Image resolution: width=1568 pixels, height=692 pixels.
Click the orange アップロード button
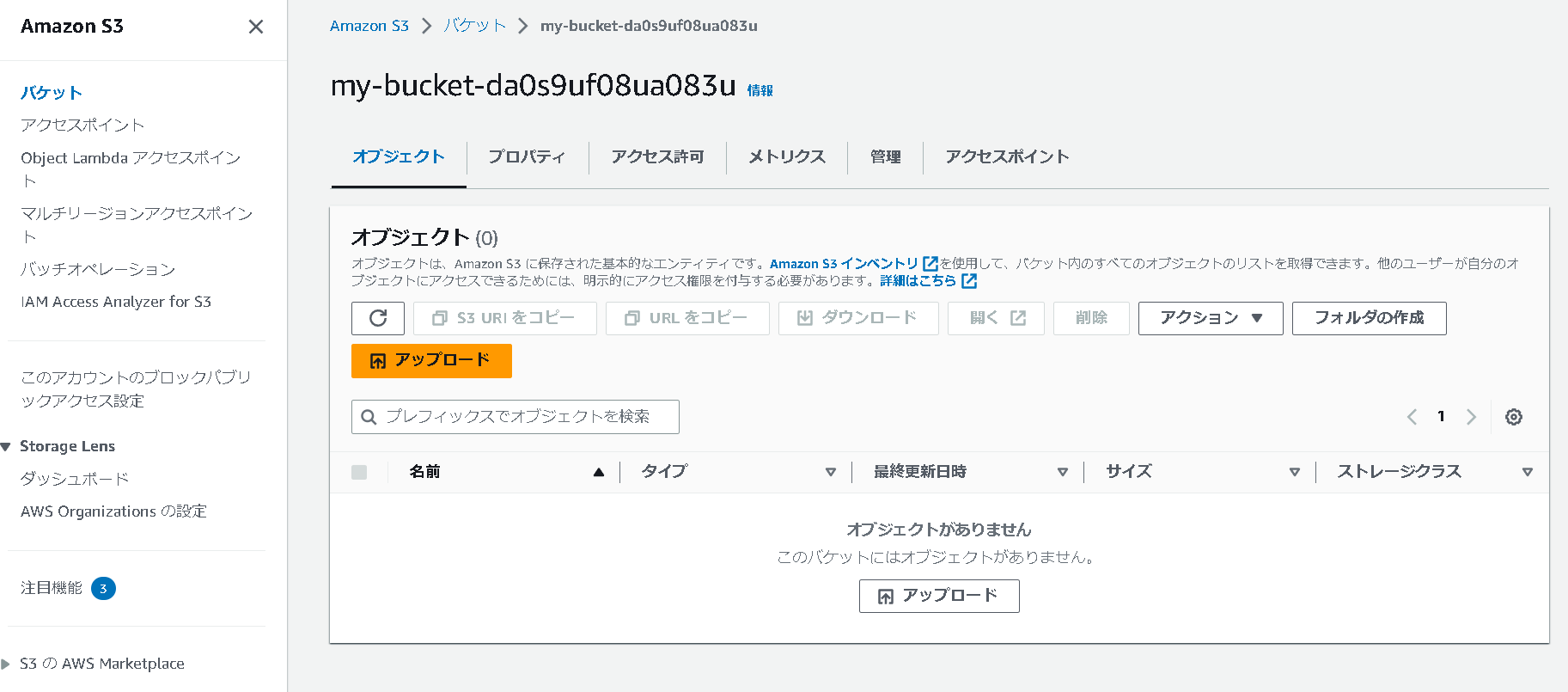tap(431, 361)
